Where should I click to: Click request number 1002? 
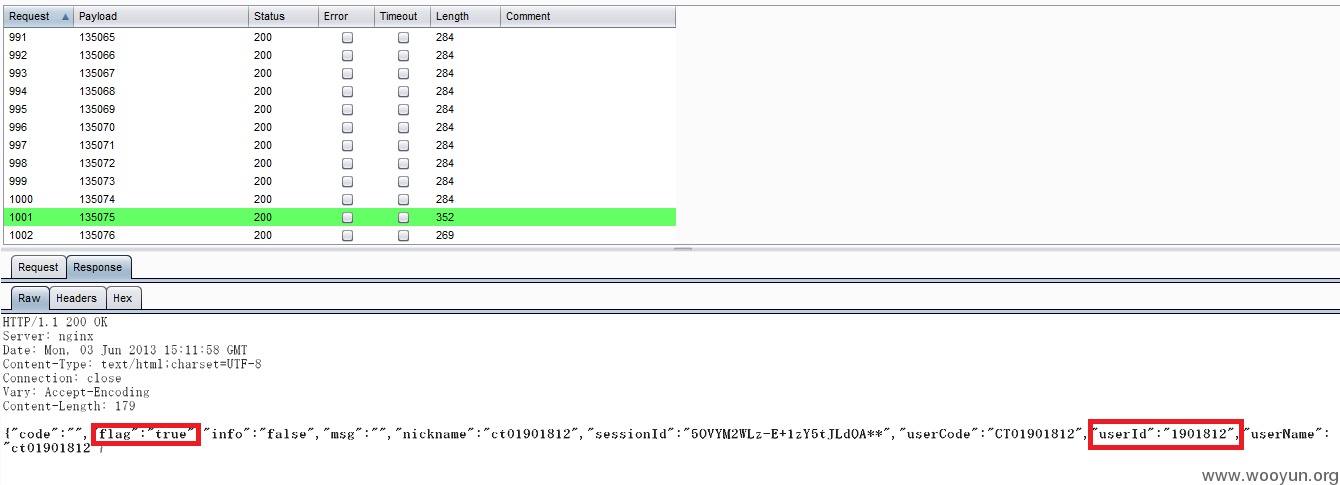(x=21, y=235)
